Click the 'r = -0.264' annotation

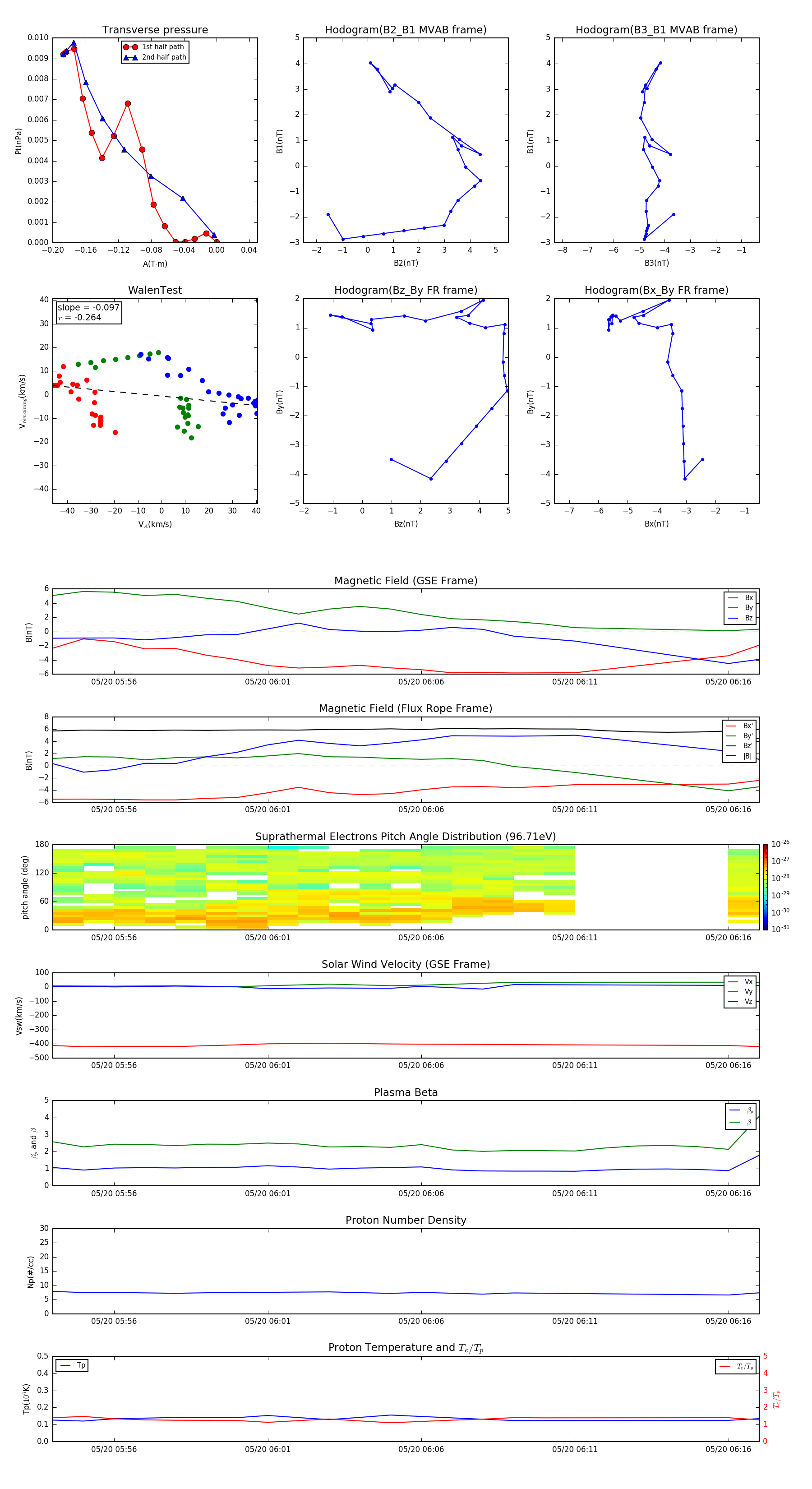[80, 317]
